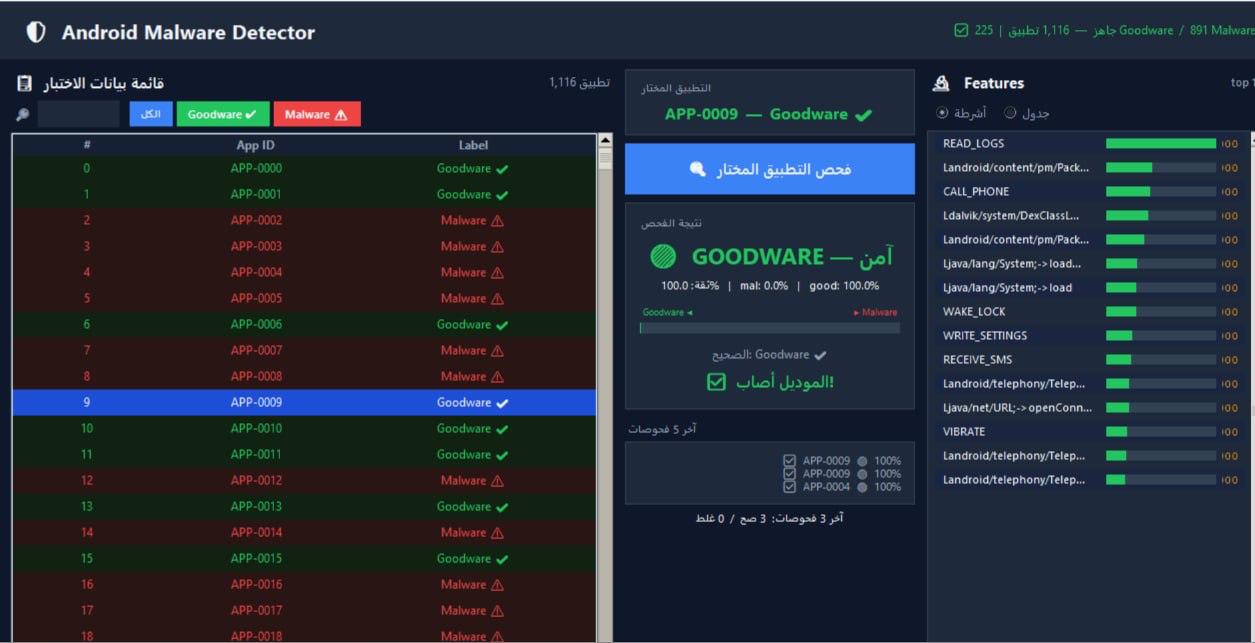Click the VIBRATE feature label
Viewport: 1255px width, 643px height.
click(964, 432)
